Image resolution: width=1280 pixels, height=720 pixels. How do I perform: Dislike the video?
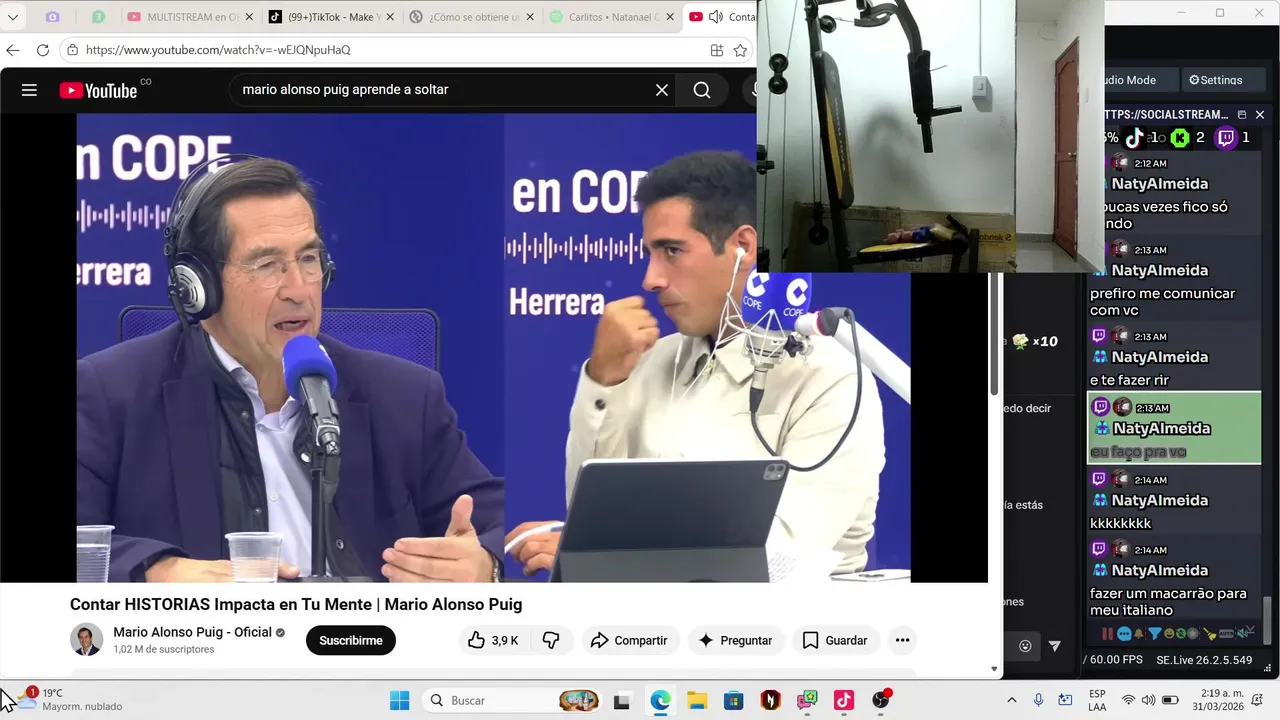click(x=551, y=640)
